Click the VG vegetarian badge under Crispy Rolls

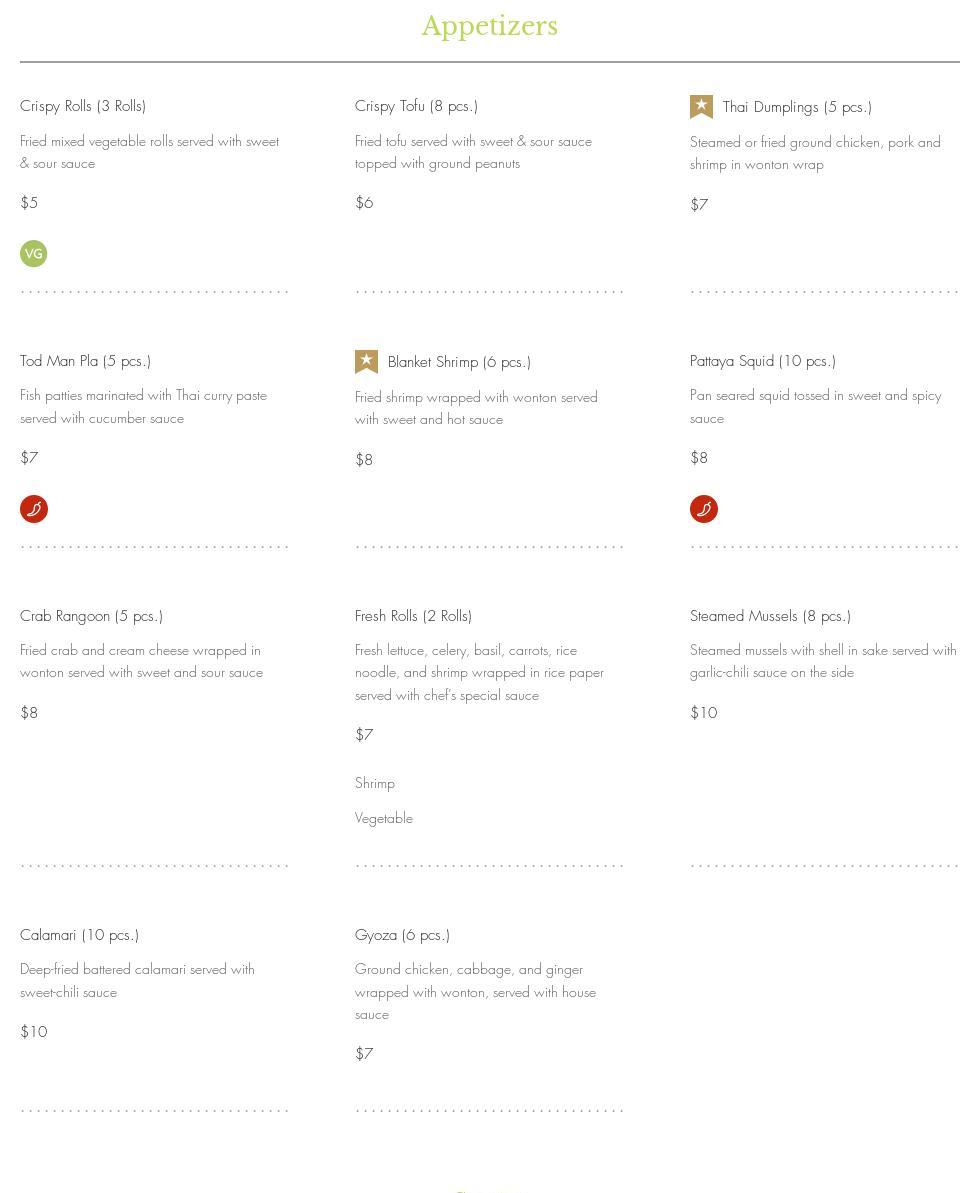click(34, 254)
